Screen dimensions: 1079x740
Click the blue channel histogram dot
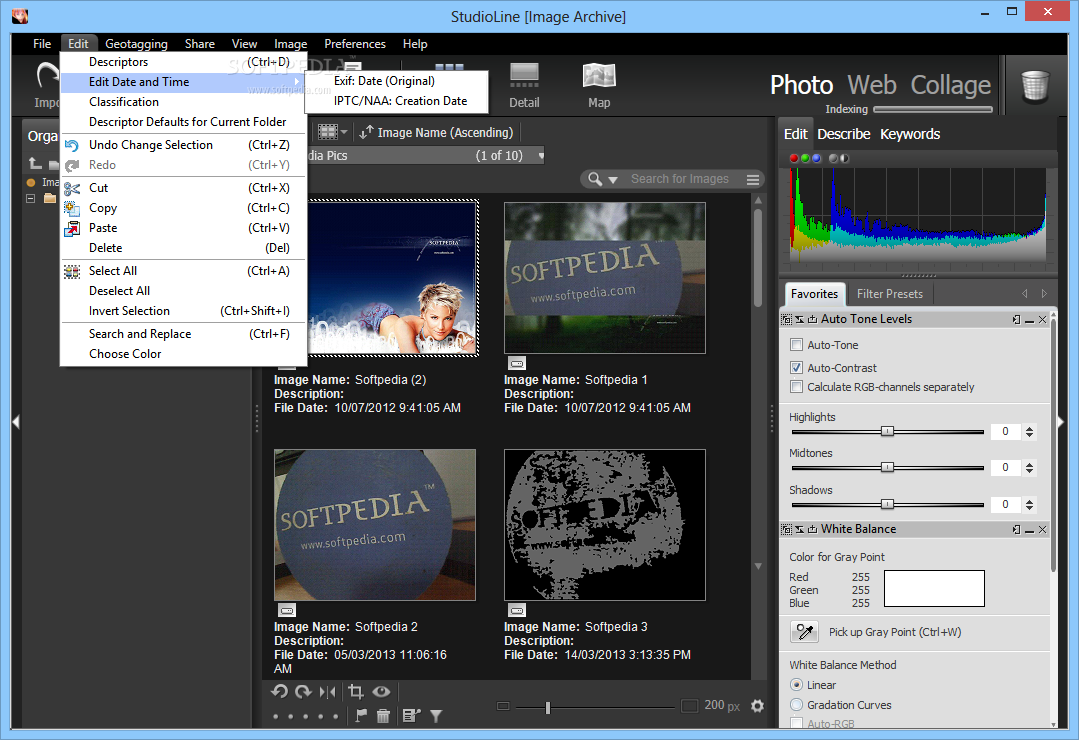[x=817, y=158]
